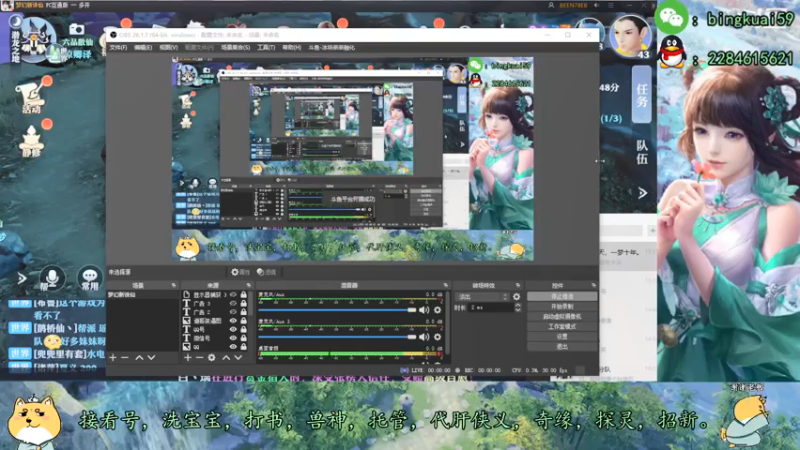Viewport: 800px width, 450px height.
Task: Click the transition duration stepper arrows
Action: 517,308
